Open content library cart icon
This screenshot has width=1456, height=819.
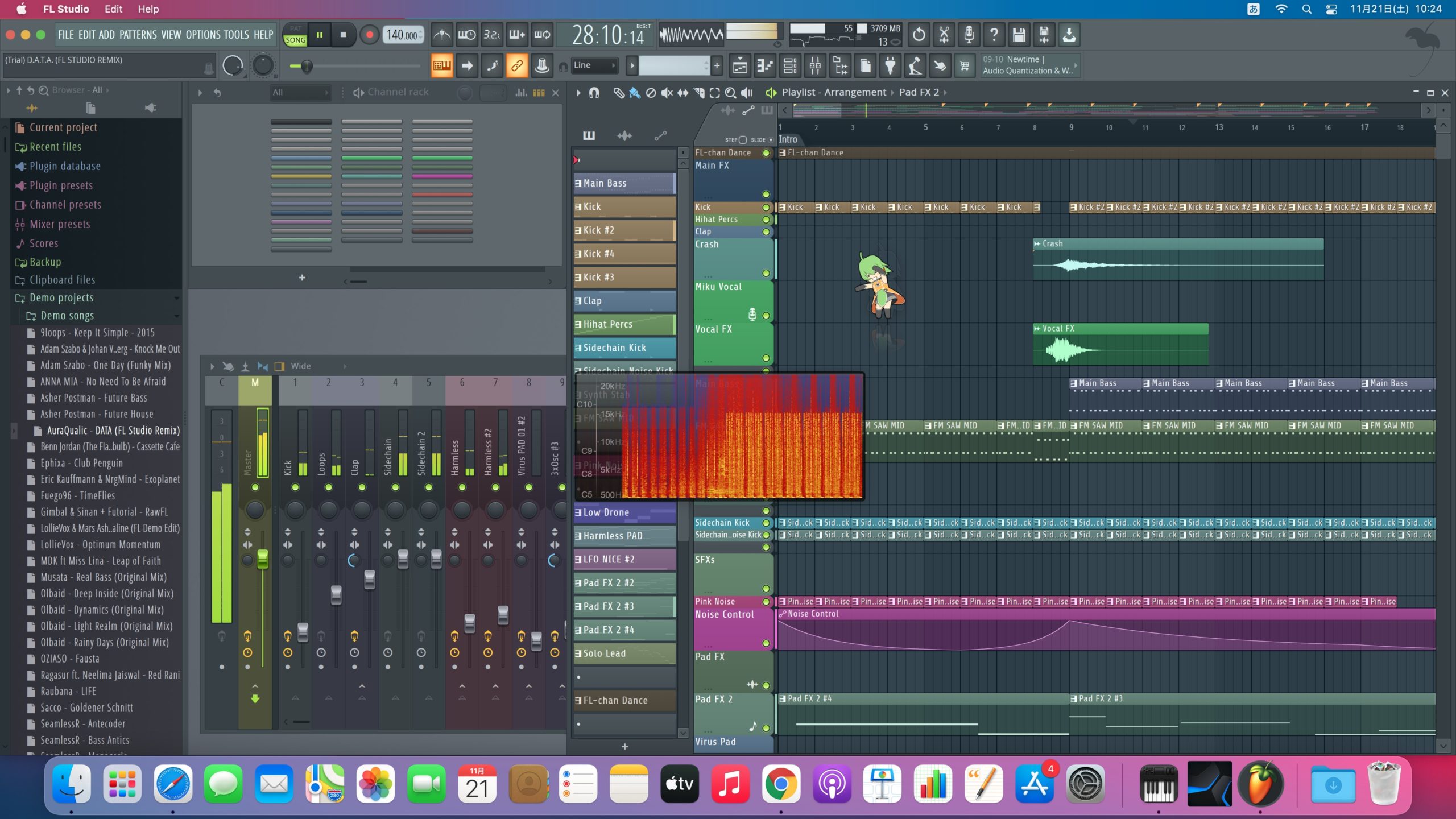pyautogui.click(x=965, y=66)
